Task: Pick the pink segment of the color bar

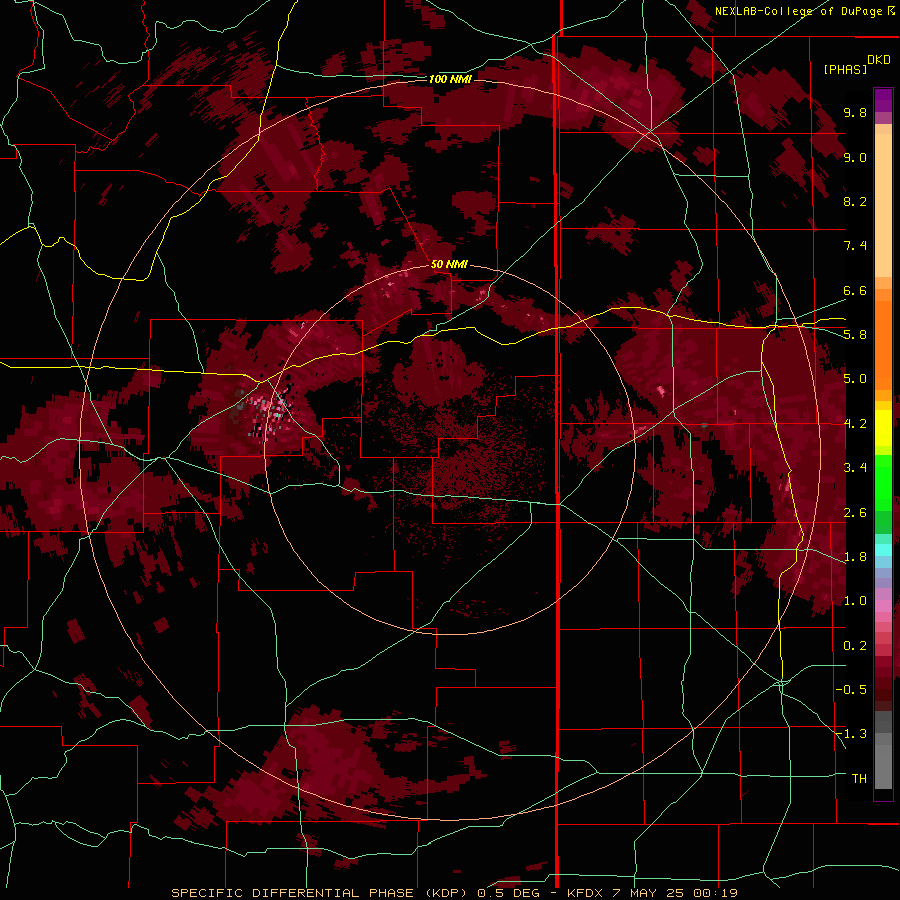Action: click(x=883, y=606)
